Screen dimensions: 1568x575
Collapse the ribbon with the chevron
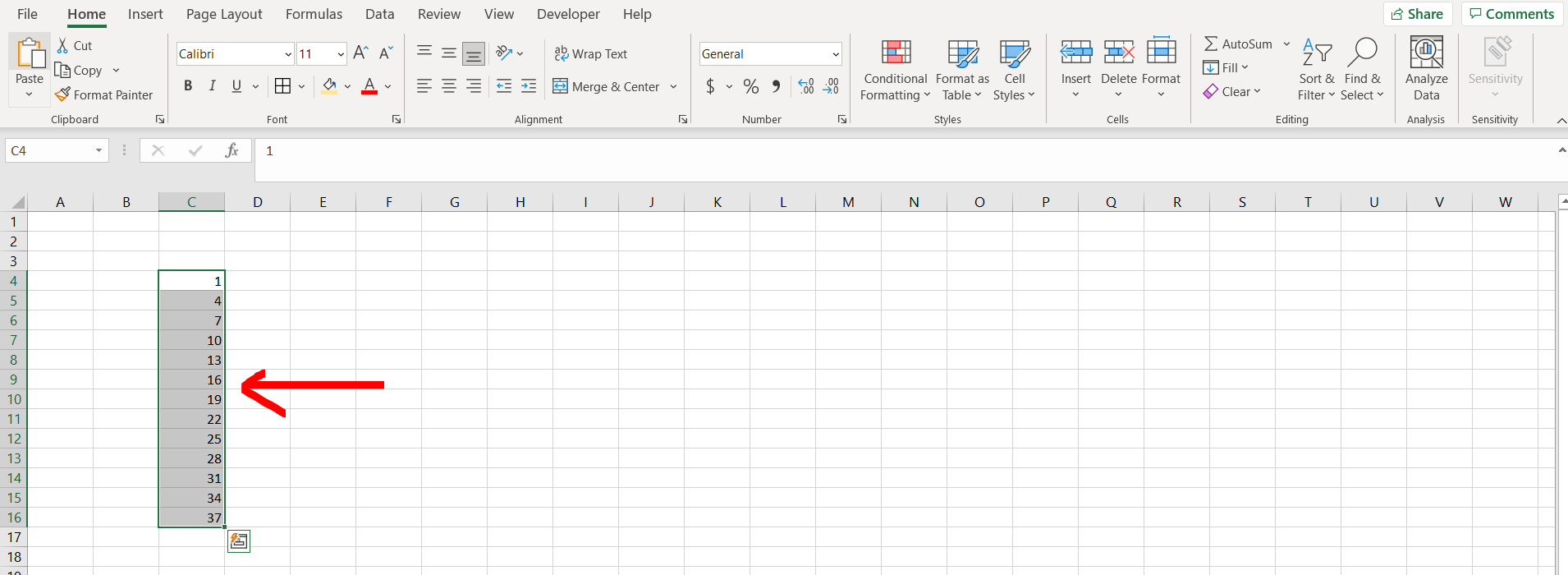coord(1561,120)
